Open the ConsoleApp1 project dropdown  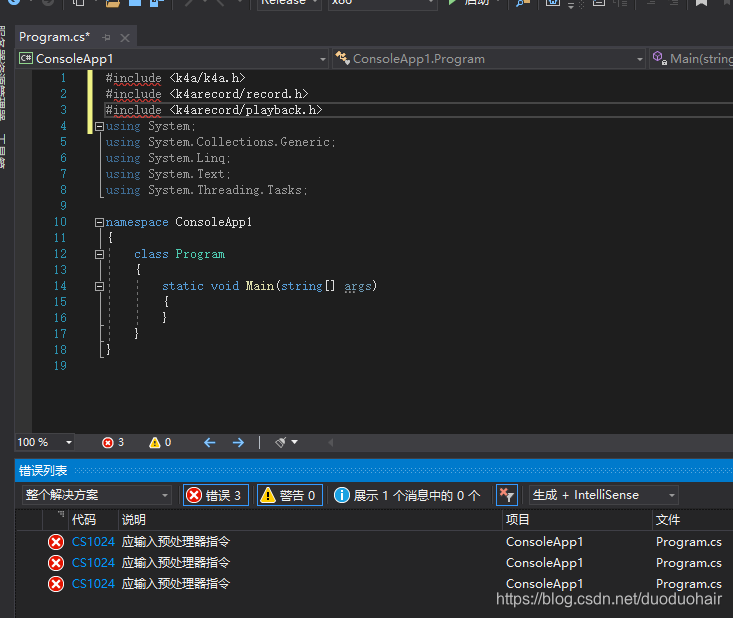(x=323, y=59)
